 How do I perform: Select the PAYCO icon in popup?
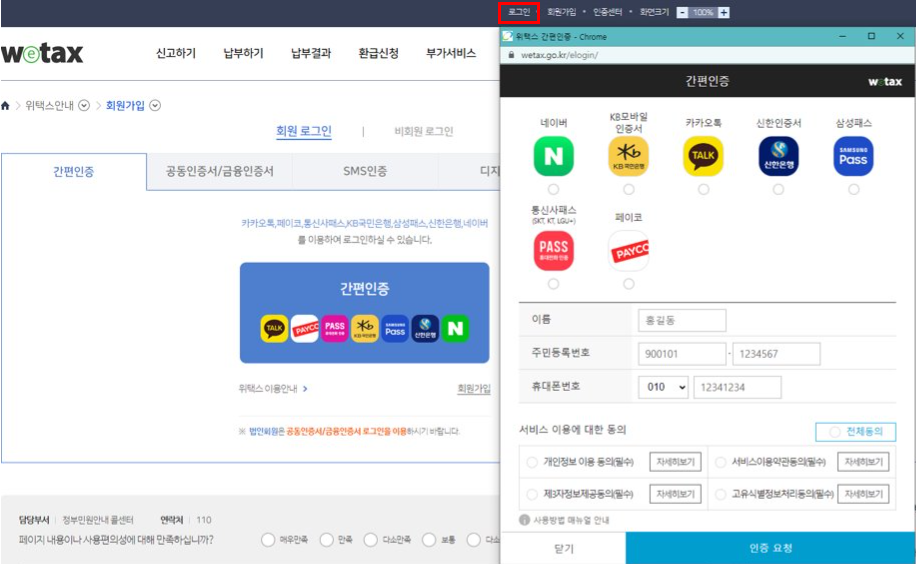click(629, 251)
